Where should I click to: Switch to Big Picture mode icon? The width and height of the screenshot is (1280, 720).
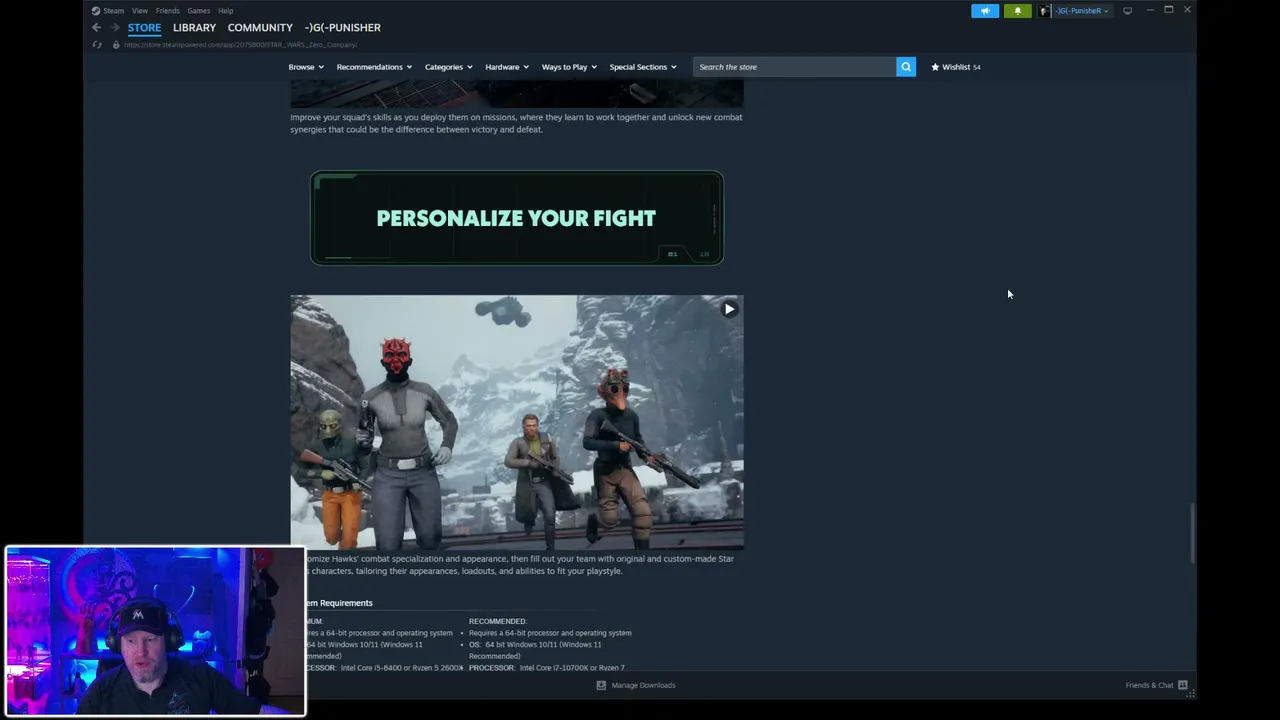click(x=1127, y=11)
